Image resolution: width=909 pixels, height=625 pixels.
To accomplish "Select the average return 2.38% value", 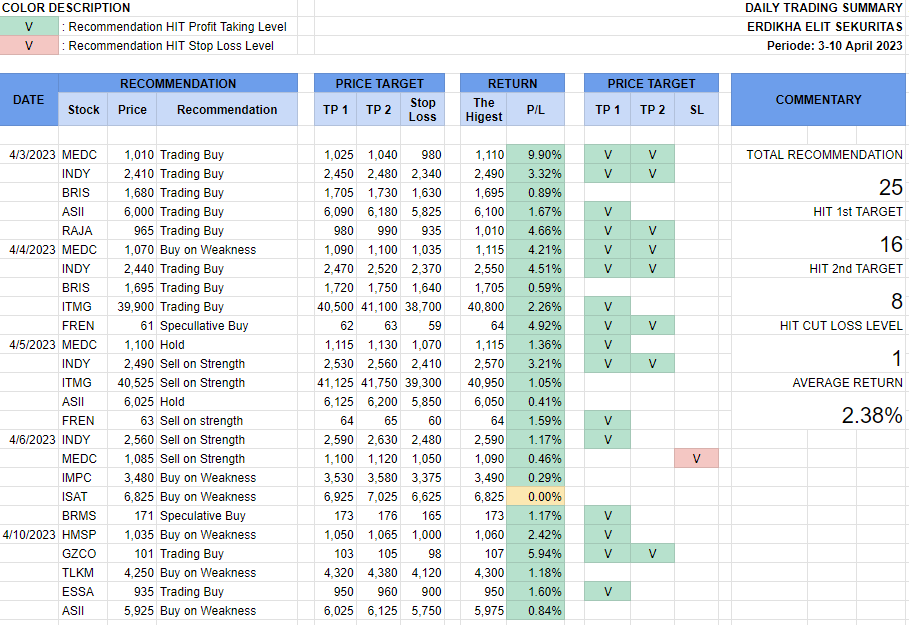I will (x=872, y=416).
